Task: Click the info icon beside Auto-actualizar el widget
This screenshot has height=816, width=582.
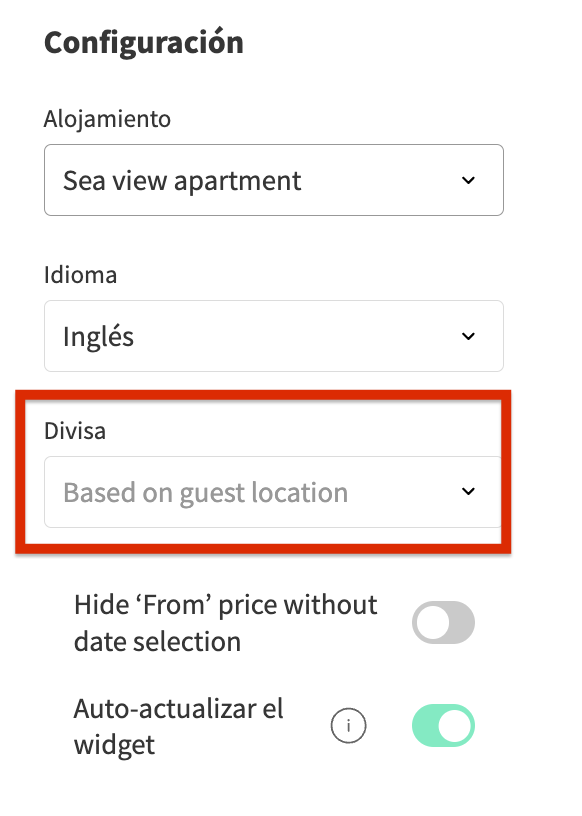Action: pyautogui.click(x=348, y=725)
